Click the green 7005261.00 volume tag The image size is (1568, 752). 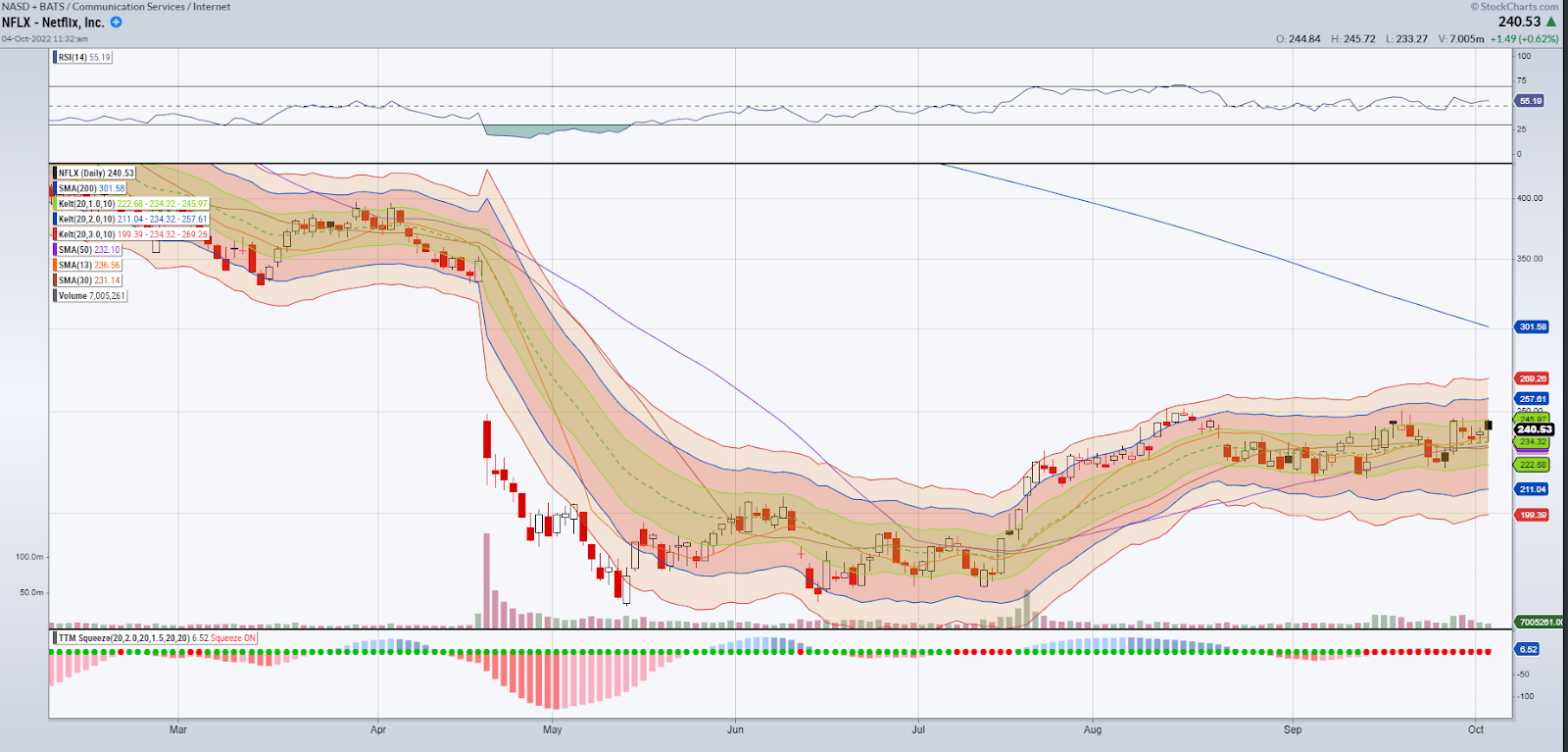coord(1541,622)
